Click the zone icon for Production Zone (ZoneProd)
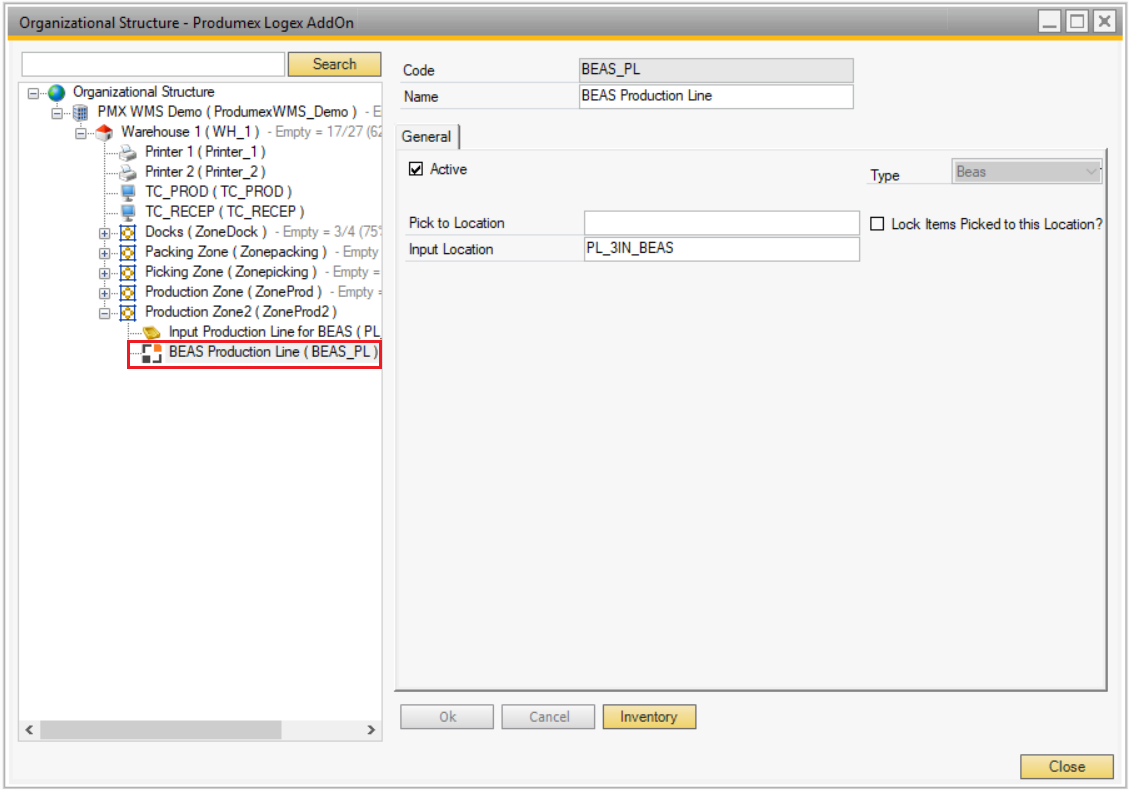Viewport: 1129px width, 790px height. pos(127,292)
